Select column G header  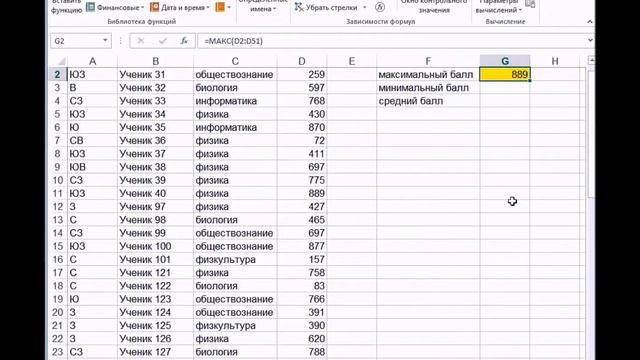(505, 61)
